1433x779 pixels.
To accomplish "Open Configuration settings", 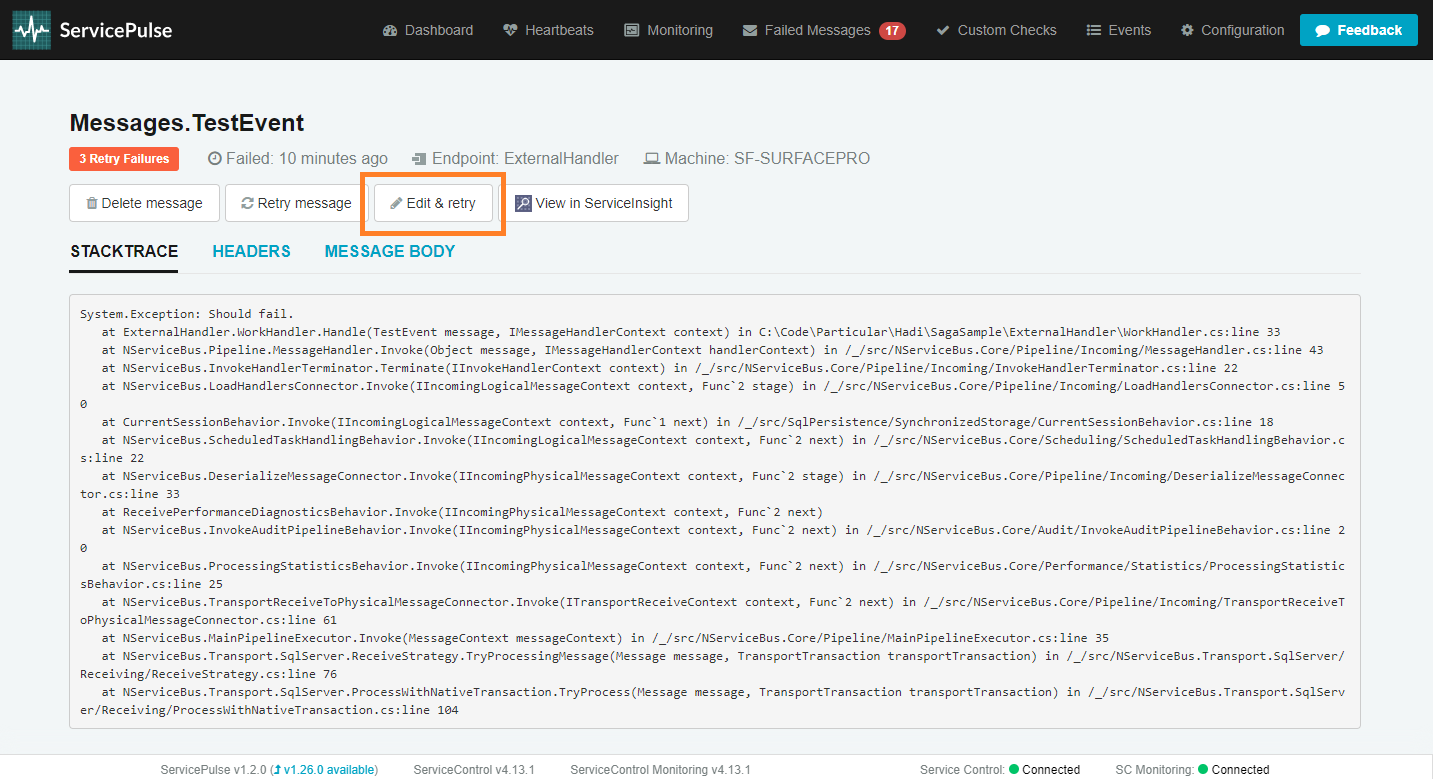I will pyautogui.click(x=1232, y=30).
